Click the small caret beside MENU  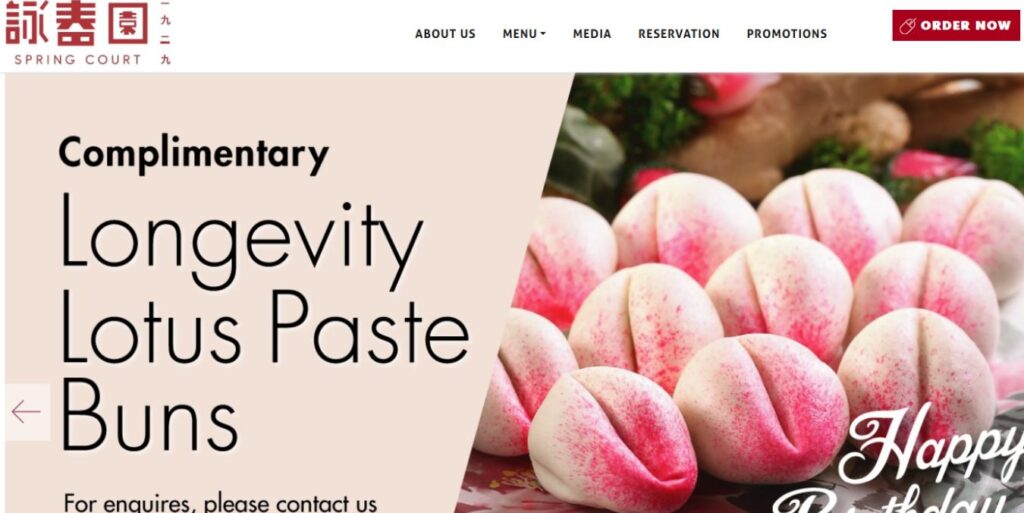543,34
